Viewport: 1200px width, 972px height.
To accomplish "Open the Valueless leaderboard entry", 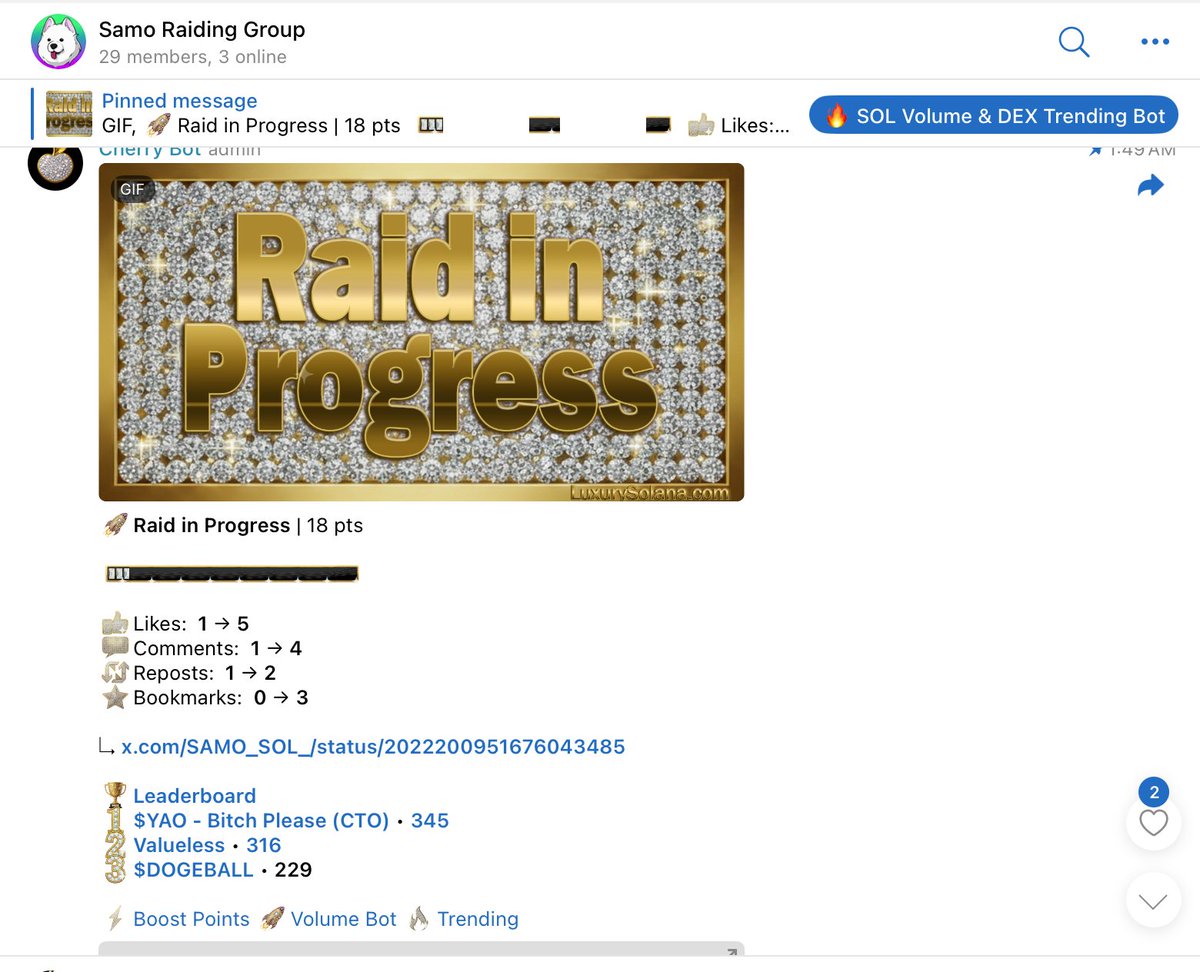I will pyautogui.click(x=179, y=845).
